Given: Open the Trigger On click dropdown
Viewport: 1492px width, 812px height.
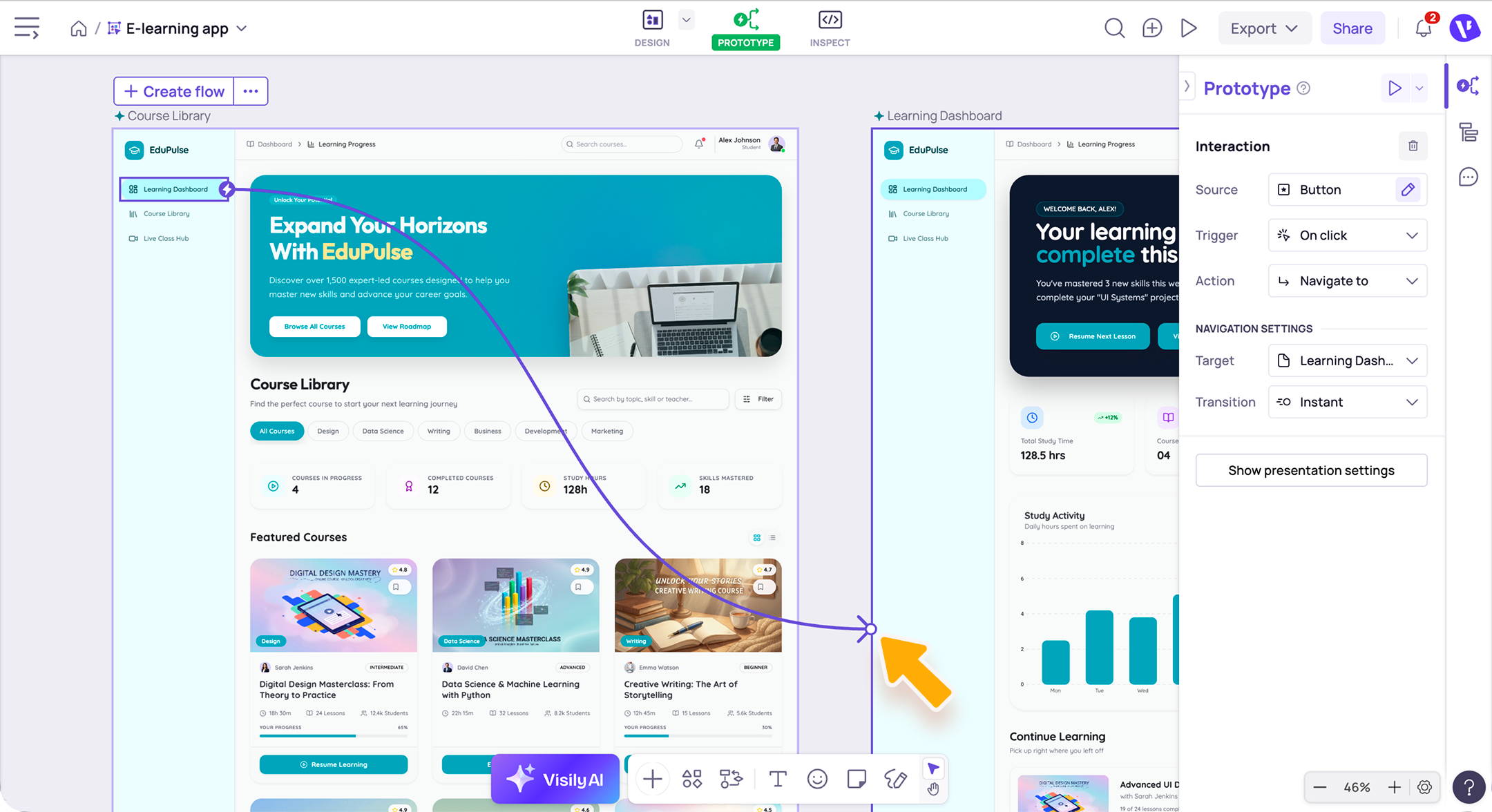Looking at the screenshot, I should (1348, 235).
